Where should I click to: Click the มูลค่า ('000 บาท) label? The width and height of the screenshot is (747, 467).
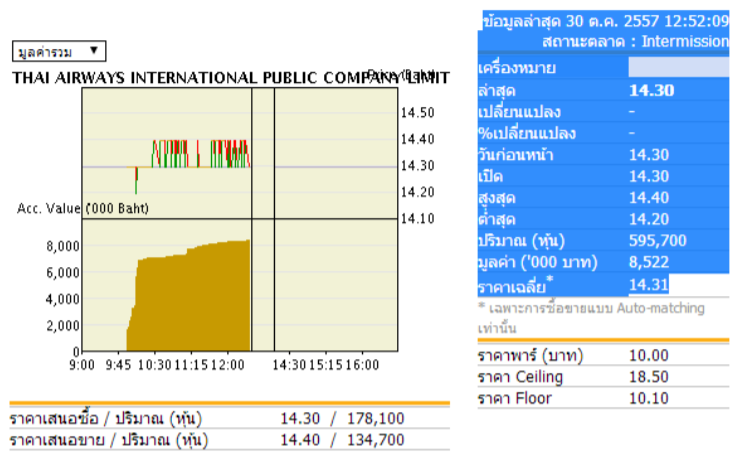click(x=538, y=262)
